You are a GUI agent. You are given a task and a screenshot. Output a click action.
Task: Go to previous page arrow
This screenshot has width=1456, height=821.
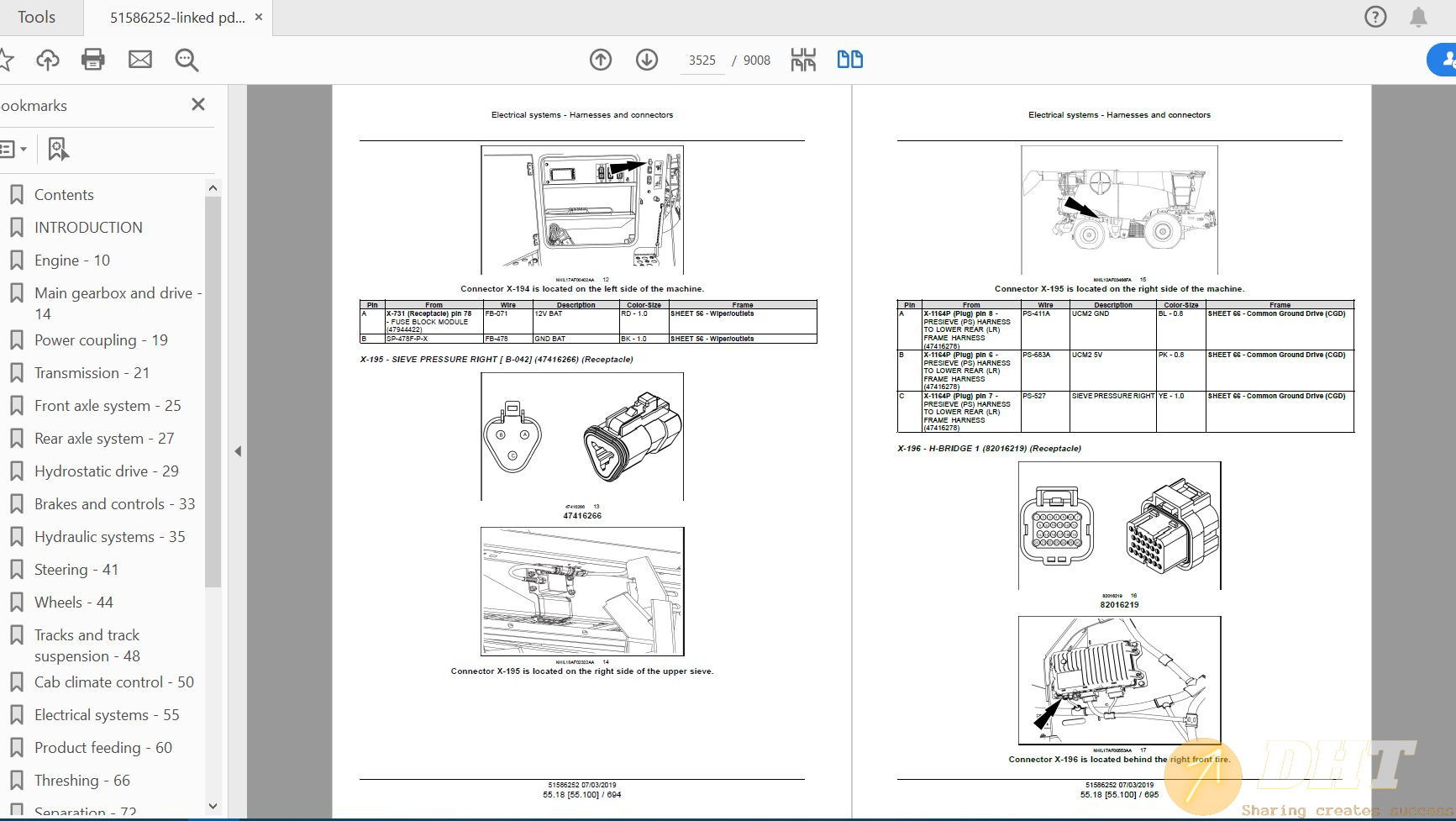601,60
